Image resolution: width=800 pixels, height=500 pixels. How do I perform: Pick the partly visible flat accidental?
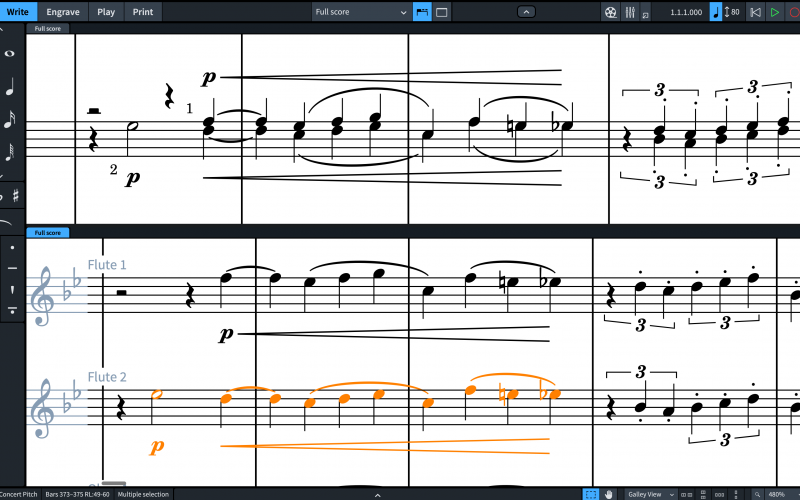click(x=2, y=195)
